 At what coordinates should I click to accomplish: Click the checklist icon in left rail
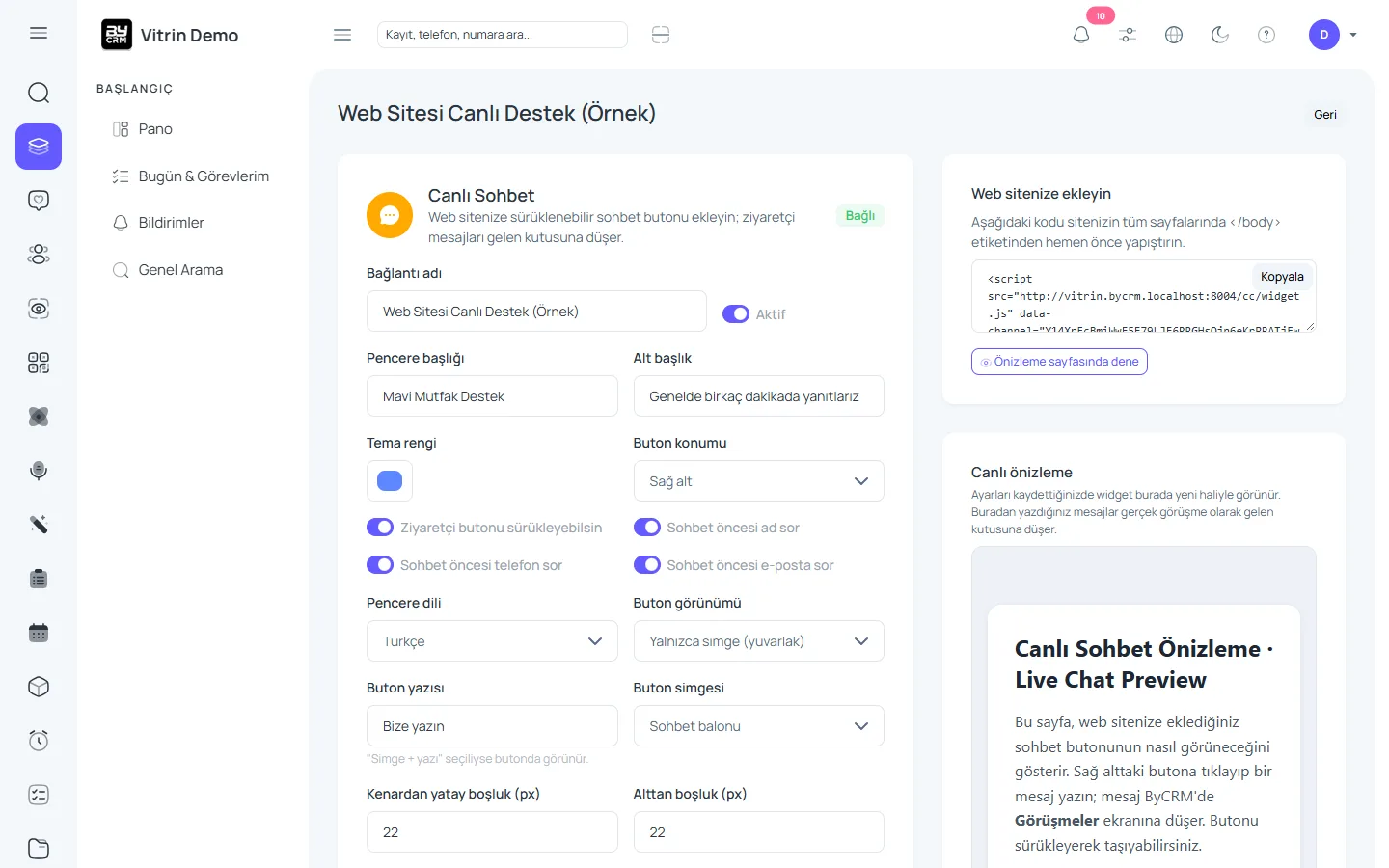[x=39, y=795]
